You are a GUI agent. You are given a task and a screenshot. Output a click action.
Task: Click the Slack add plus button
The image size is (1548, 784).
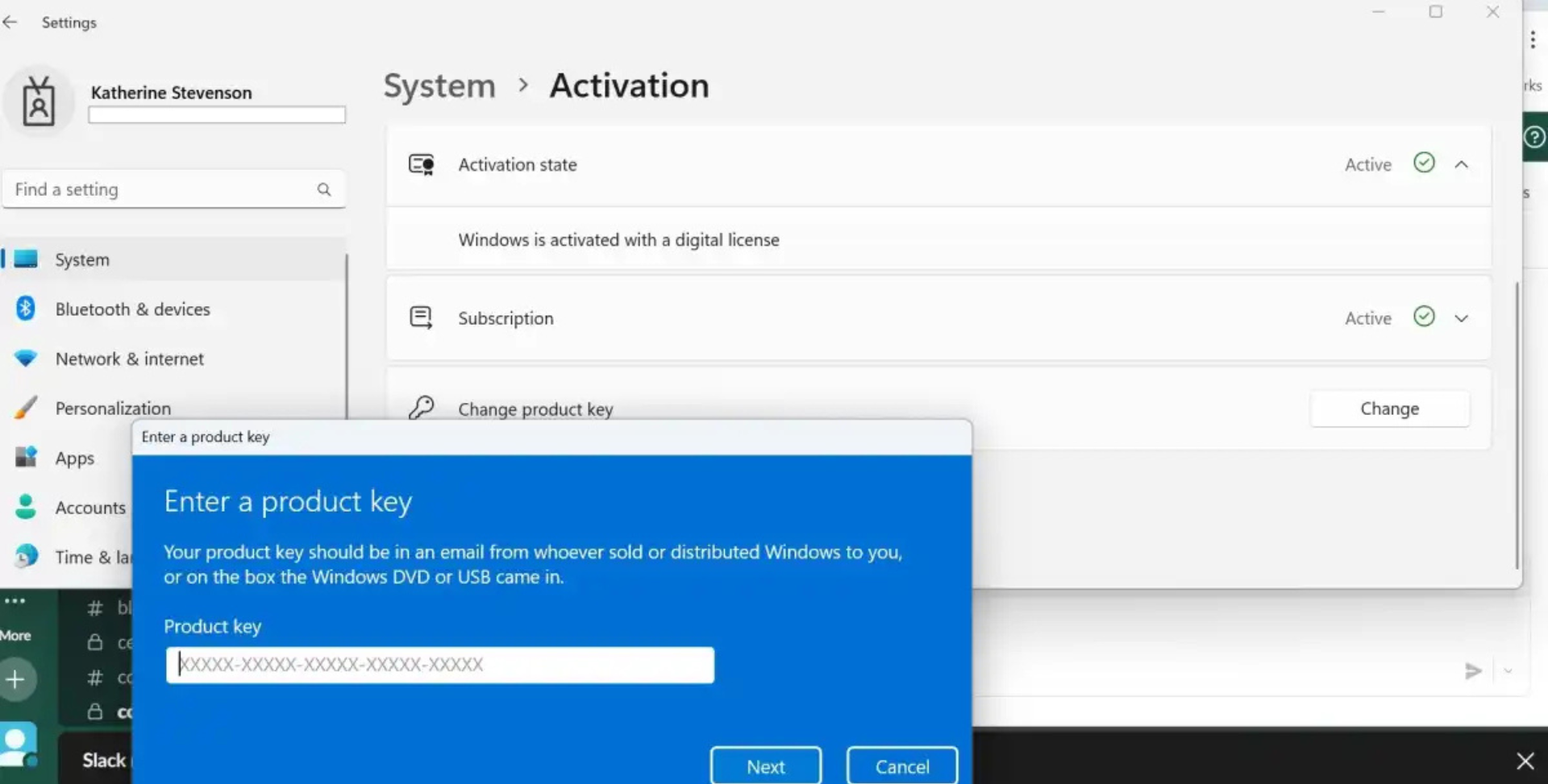16,679
